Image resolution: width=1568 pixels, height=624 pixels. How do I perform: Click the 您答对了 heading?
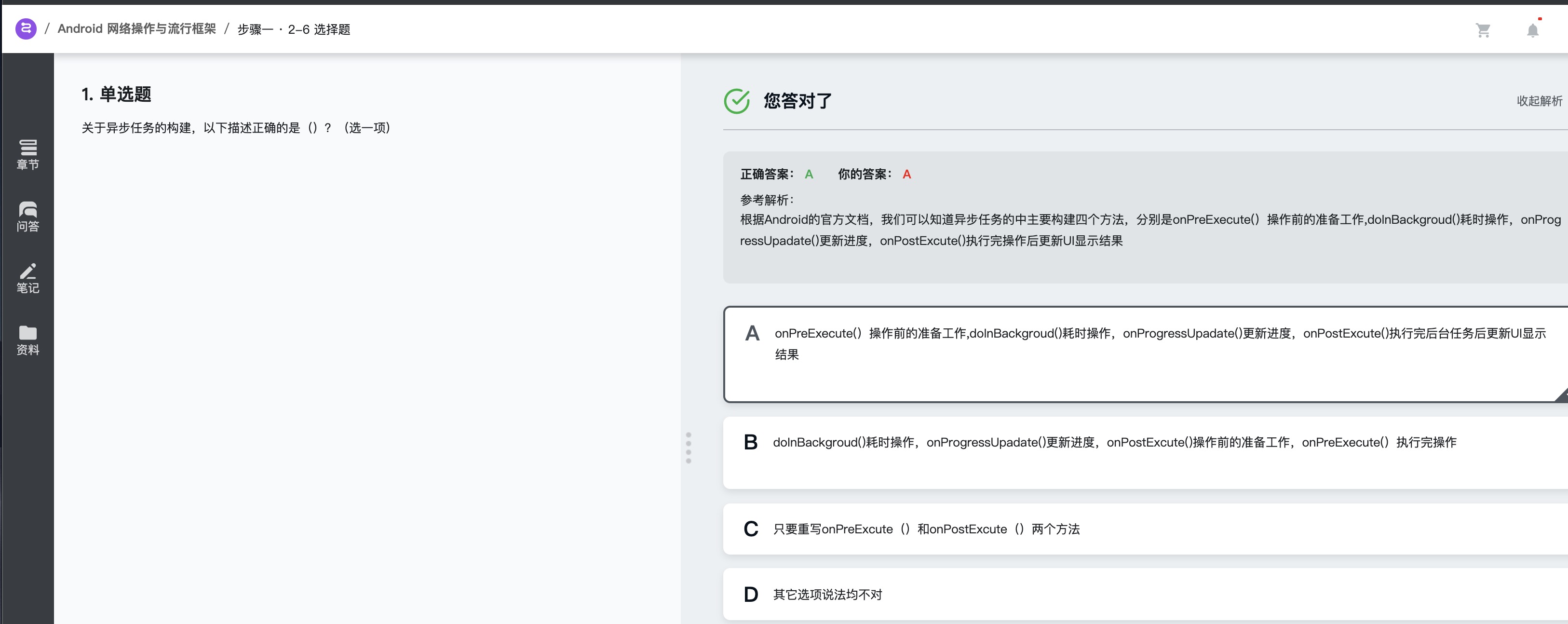pyautogui.click(x=798, y=101)
